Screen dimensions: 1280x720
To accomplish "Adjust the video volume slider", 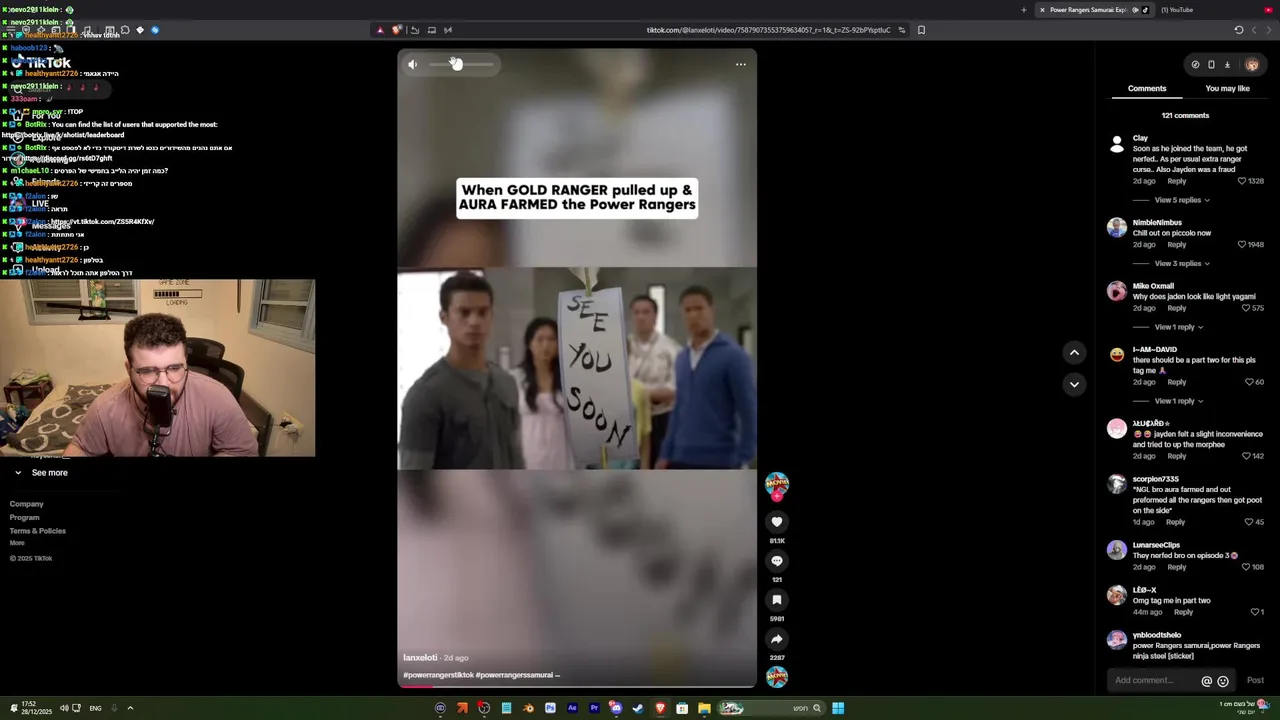I will click(x=462, y=64).
